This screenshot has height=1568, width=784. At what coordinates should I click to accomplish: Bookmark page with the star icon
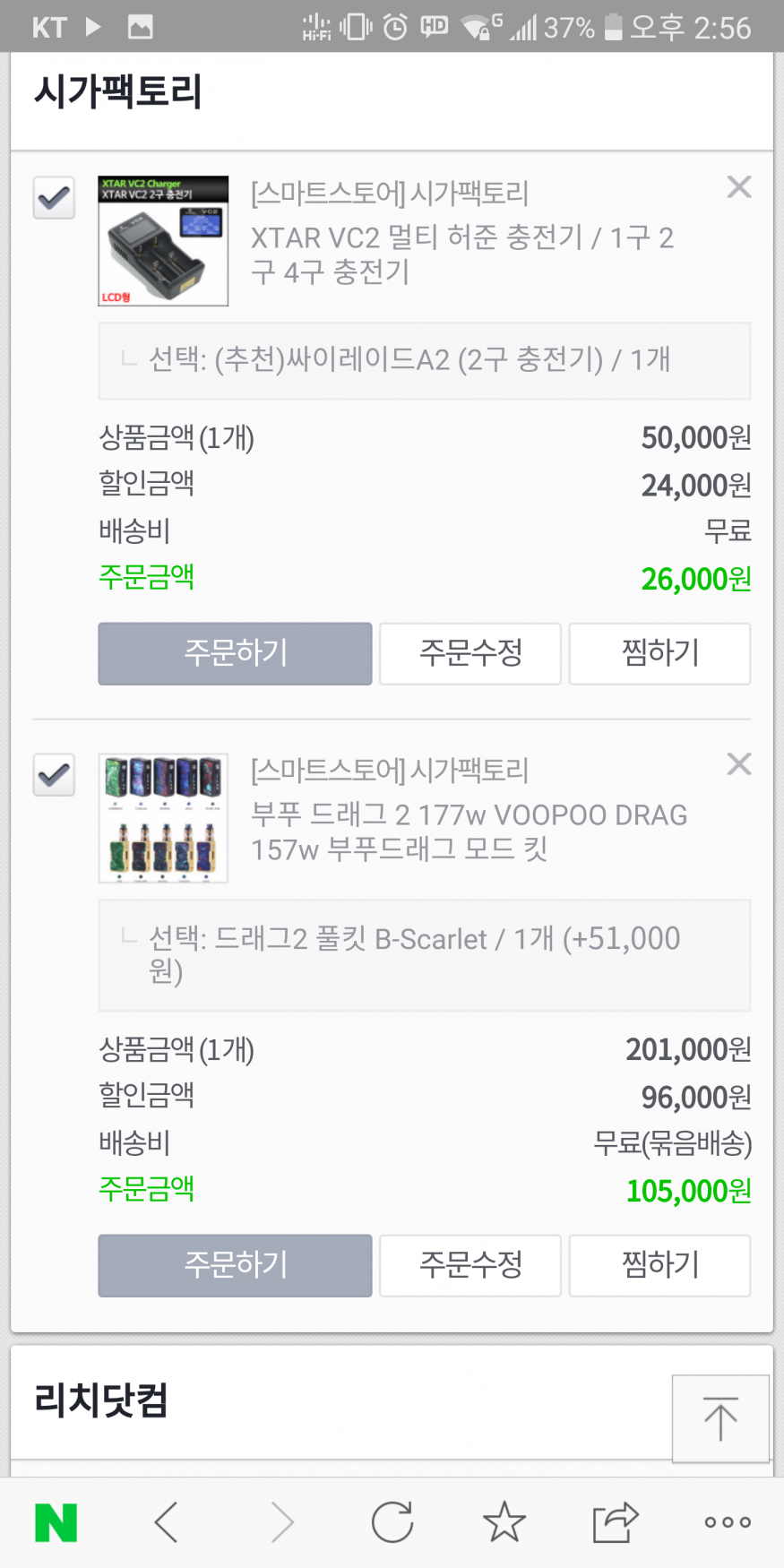[504, 1522]
